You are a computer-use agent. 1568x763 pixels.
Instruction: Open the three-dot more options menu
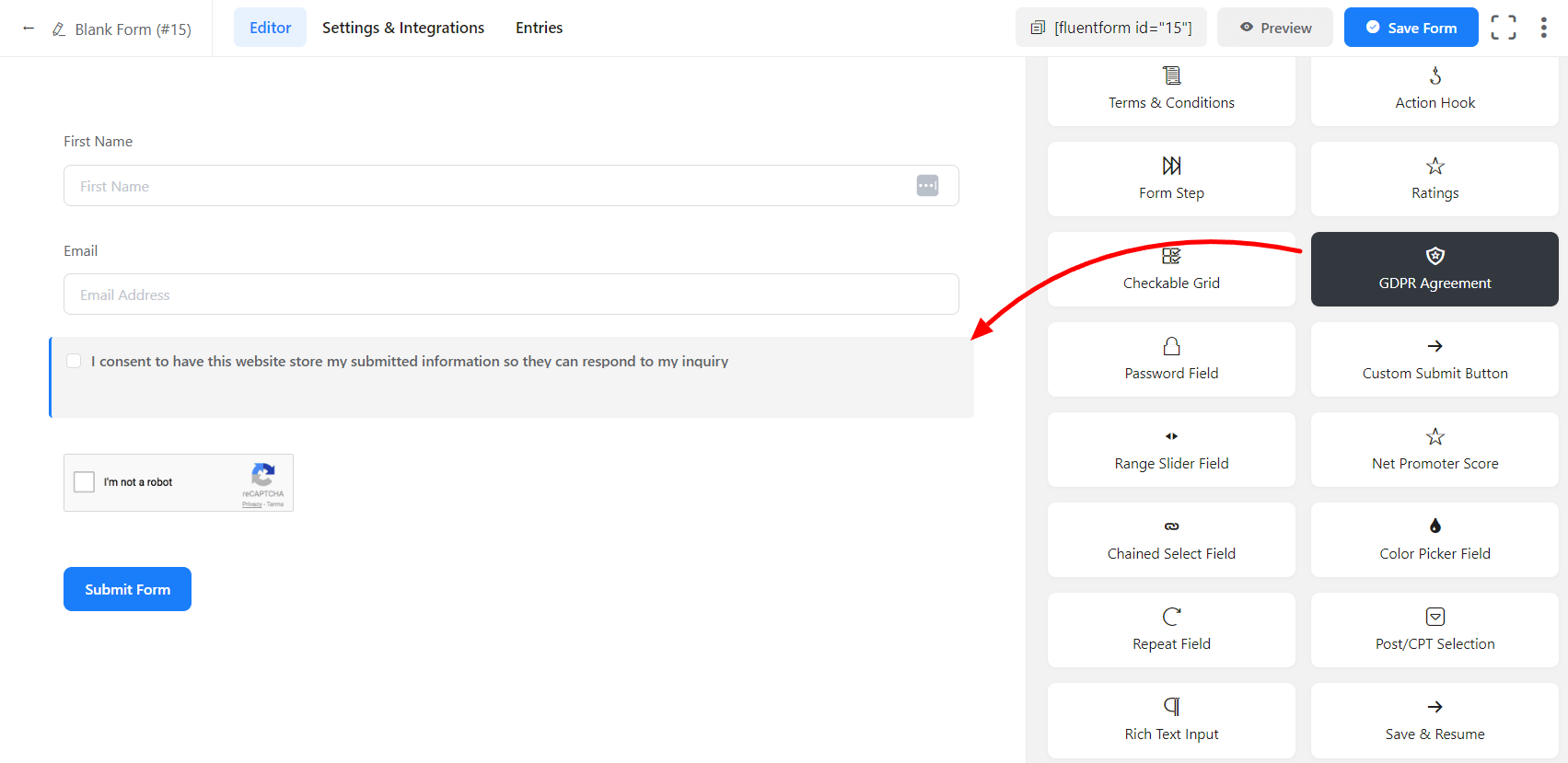[1543, 28]
